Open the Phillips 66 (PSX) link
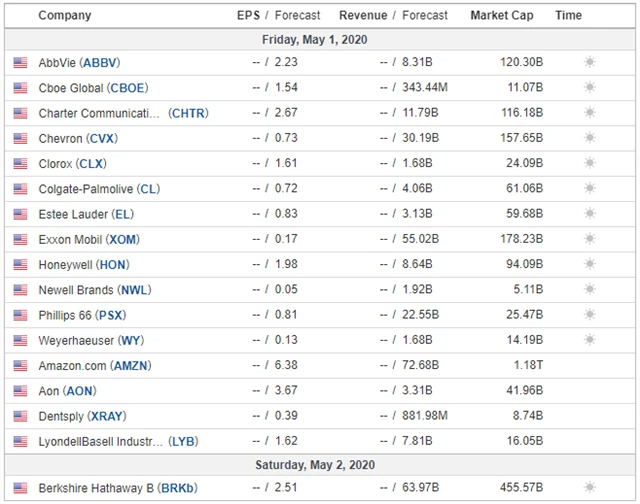Screen dimensions: 640x504 pyautogui.click(x=82, y=315)
